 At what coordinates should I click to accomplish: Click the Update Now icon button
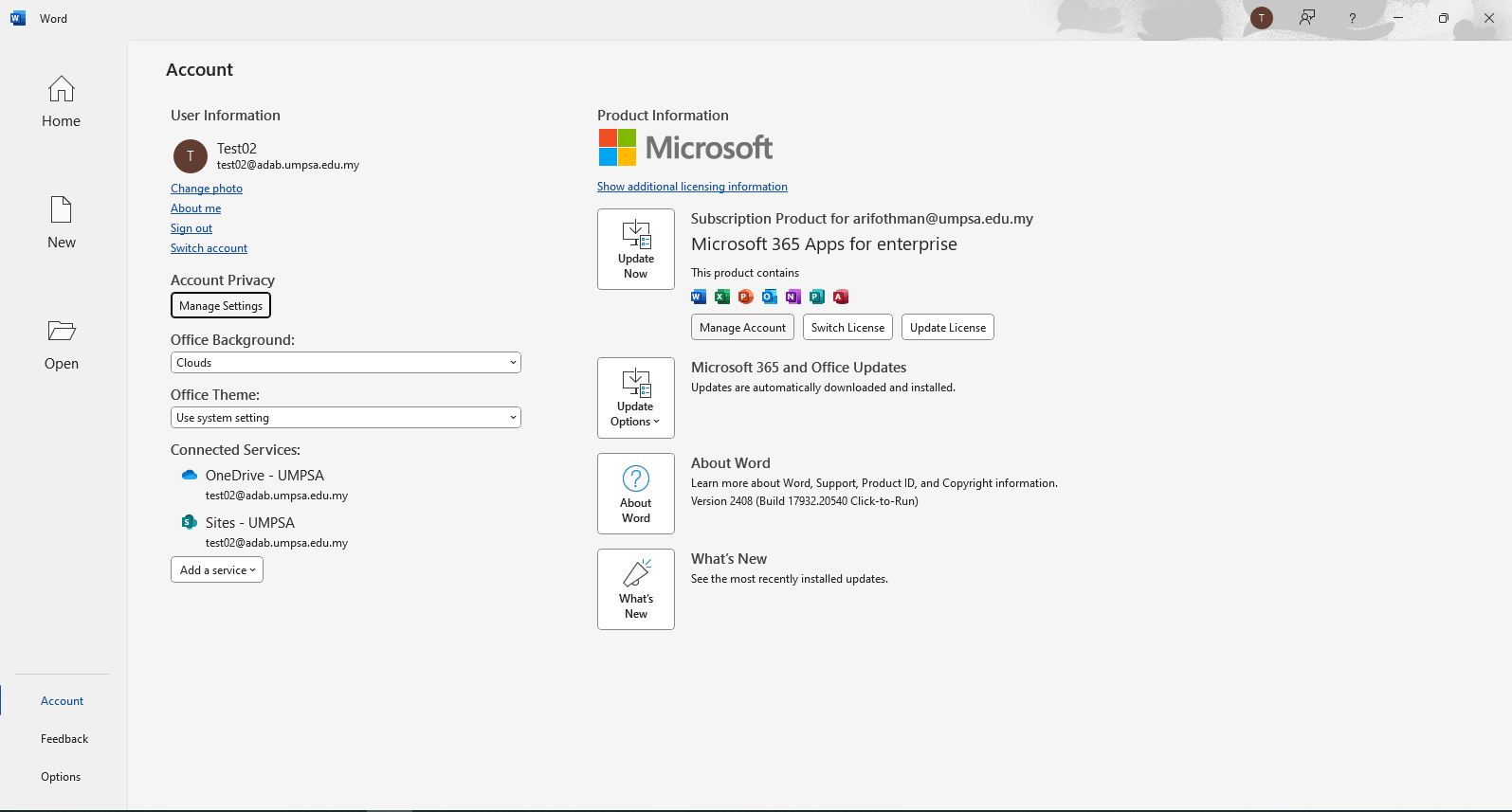635,249
